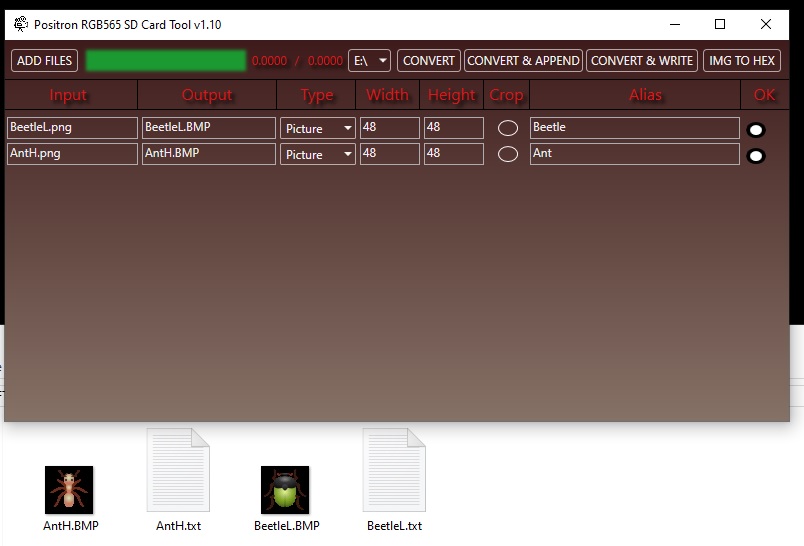Toggle the OK indicator for the Beetle row
Screen dimensions: 804x546
[x=756, y=130]
